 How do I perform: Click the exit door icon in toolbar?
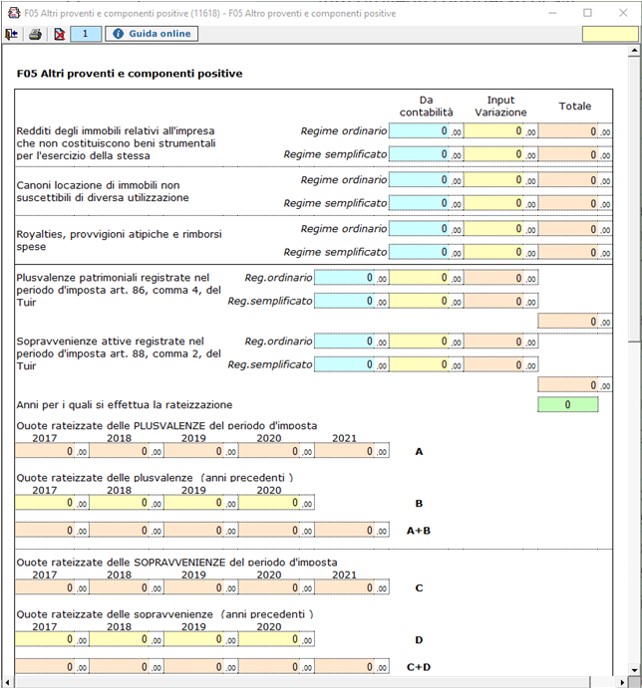(x=11, y=34)
